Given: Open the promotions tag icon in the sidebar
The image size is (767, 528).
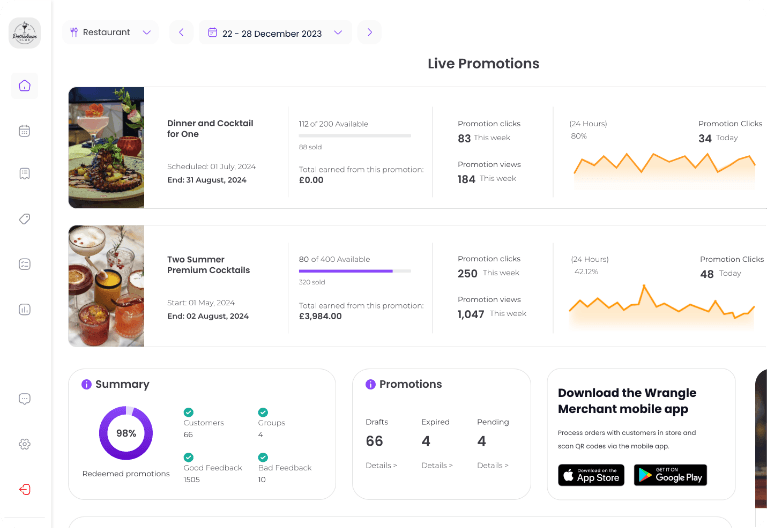Looking at the screenshot, I should [25, 219].
